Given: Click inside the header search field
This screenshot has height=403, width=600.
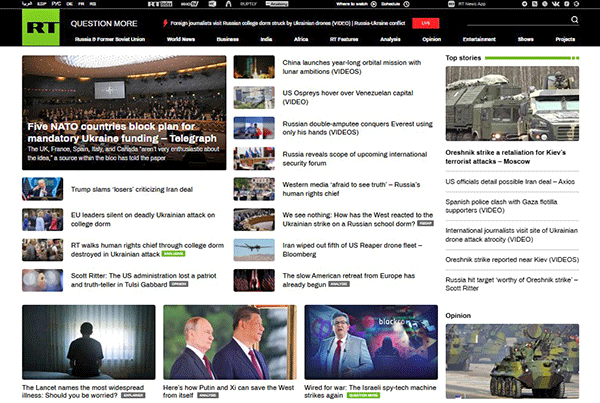Looking at the screenshot, I should [x=518, y=20].
